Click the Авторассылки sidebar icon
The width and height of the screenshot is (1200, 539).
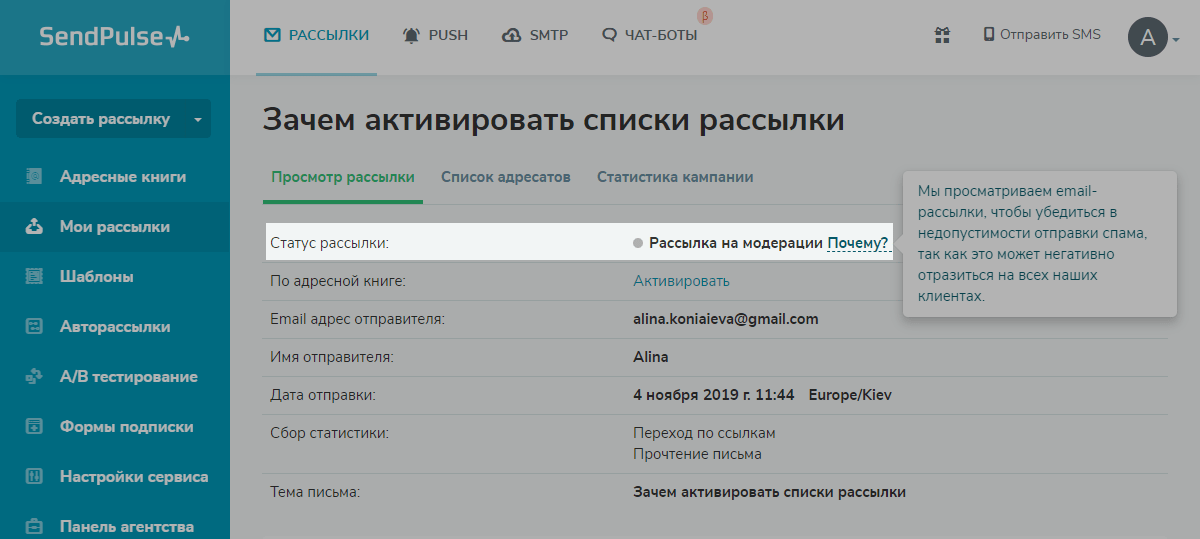coord(34,327)
